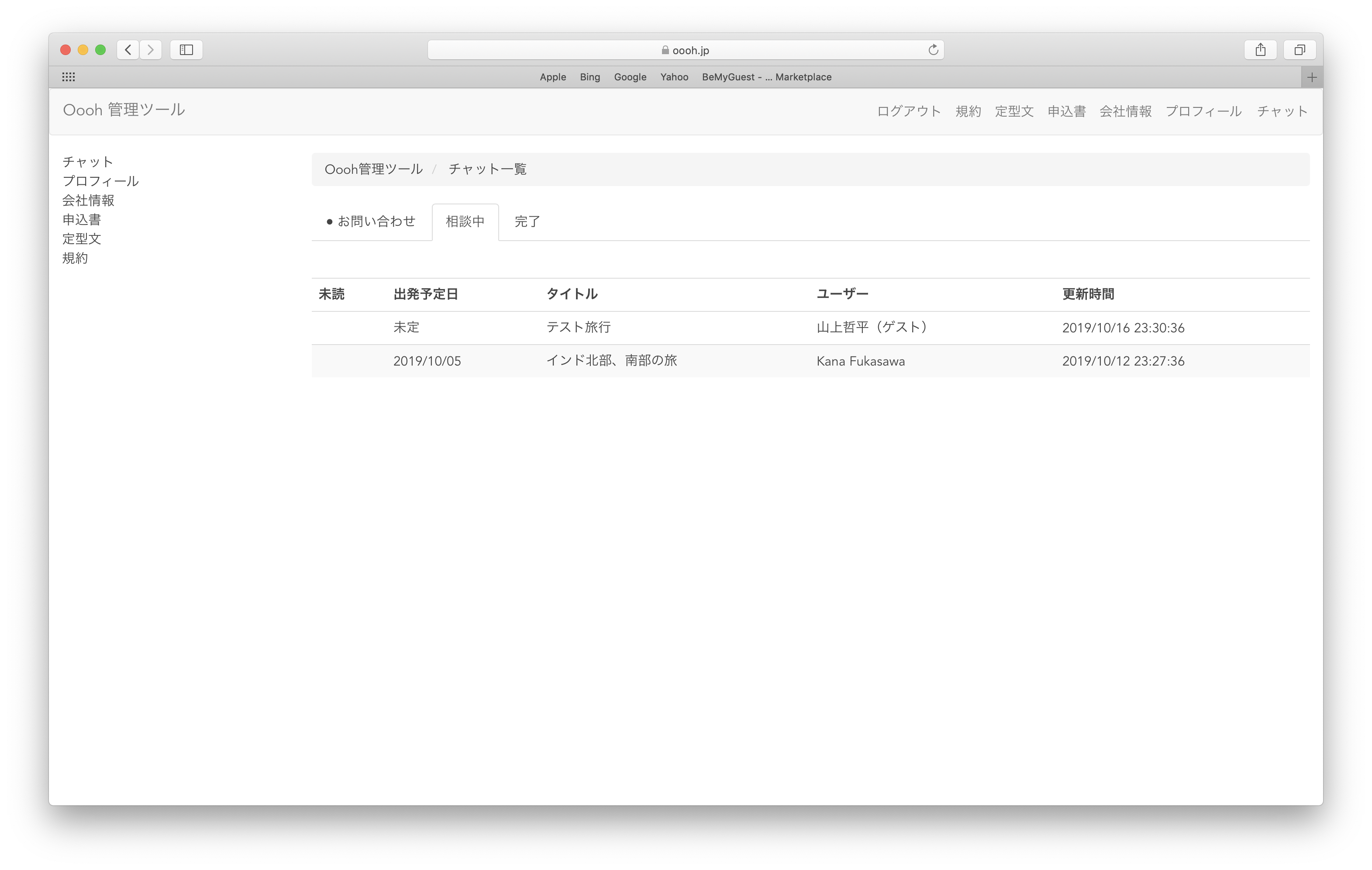This screenshot has width=1372, height=870.
Task: Open チャット in top navigation
Action: pos(1282,111)
